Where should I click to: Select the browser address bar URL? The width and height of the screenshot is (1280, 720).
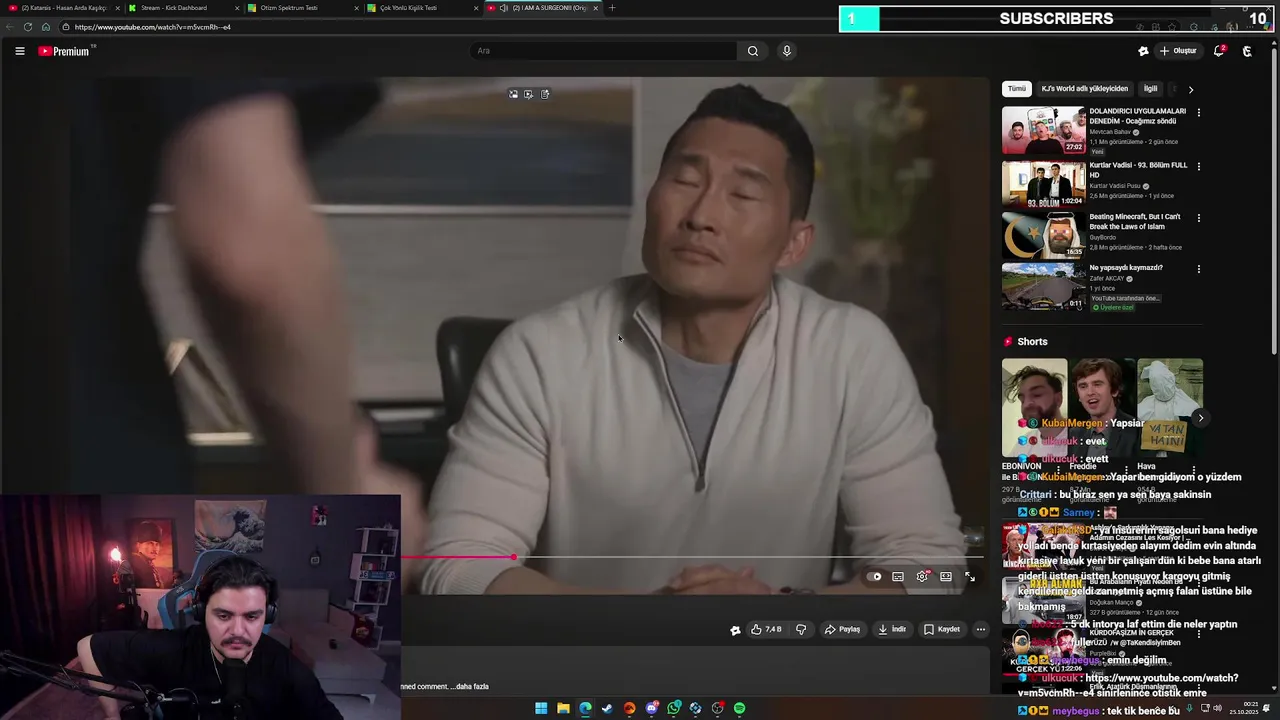[152, 27]
